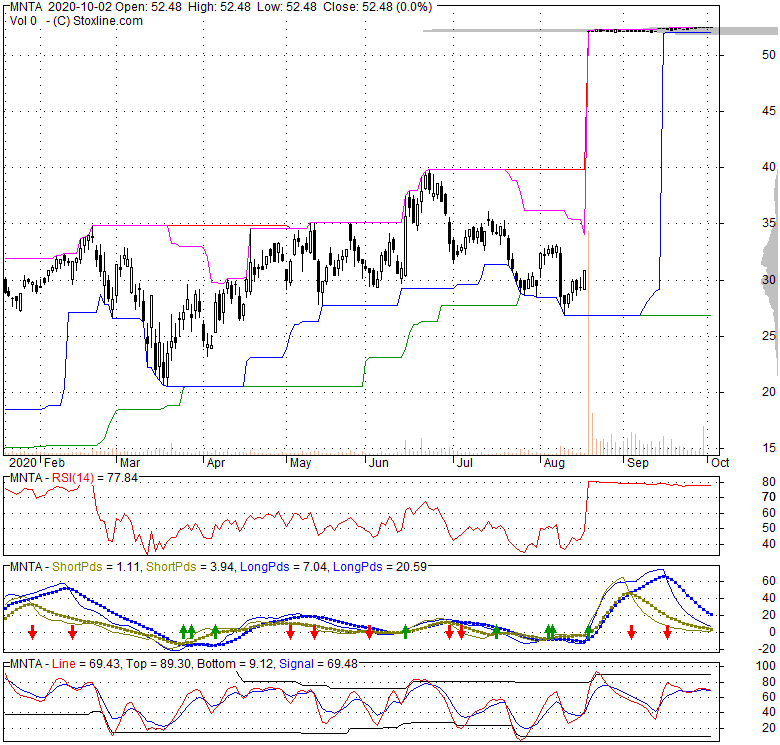The image size is (780, 745).
Task: Click the red sell arrow in January
Action: point(32,632)
